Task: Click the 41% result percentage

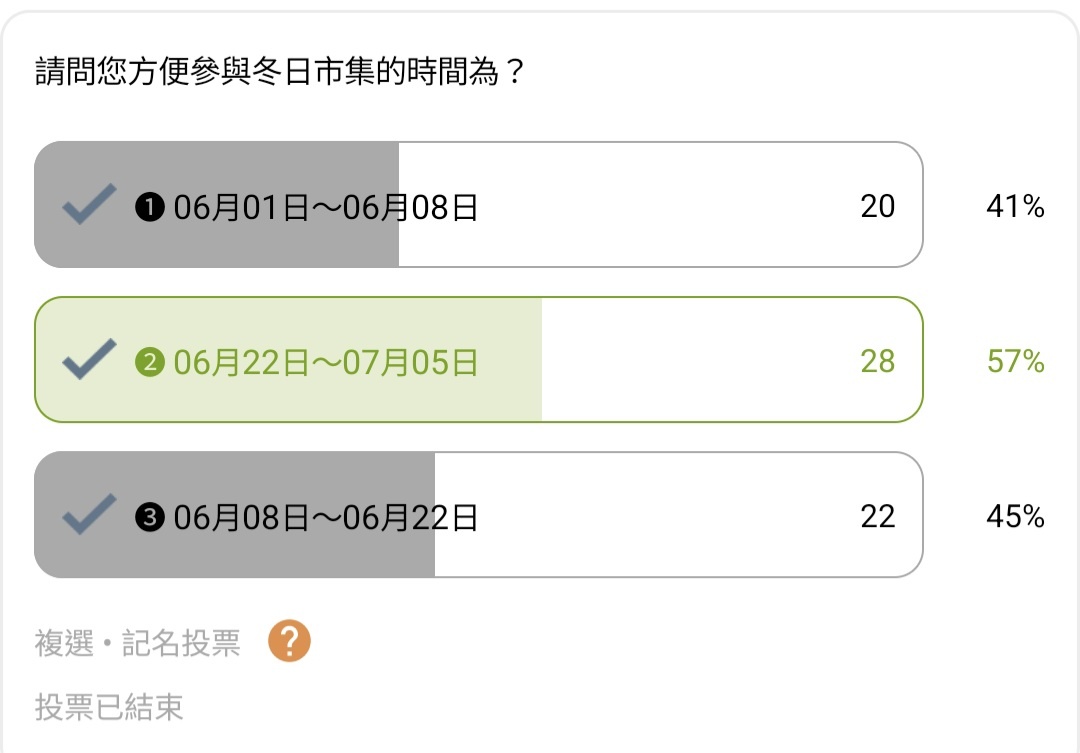Action: (x=1015, y=206)
